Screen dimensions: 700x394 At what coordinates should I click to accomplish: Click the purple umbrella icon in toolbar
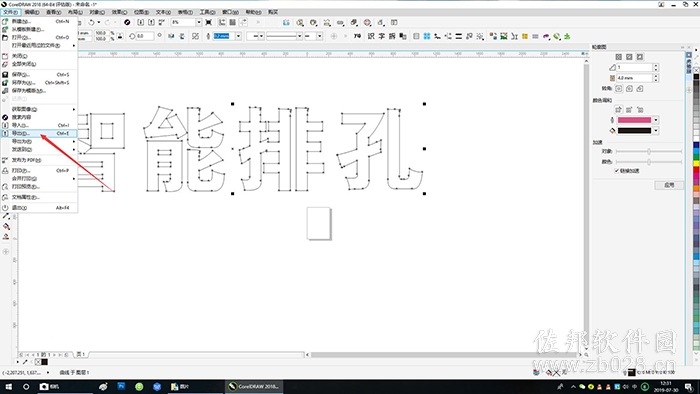(546, 36)
